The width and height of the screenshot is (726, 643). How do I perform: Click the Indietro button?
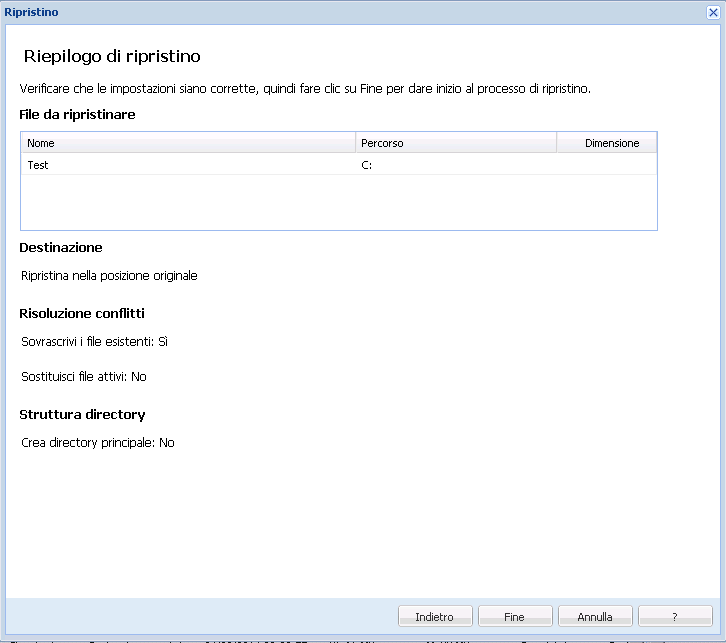(434, 617)
